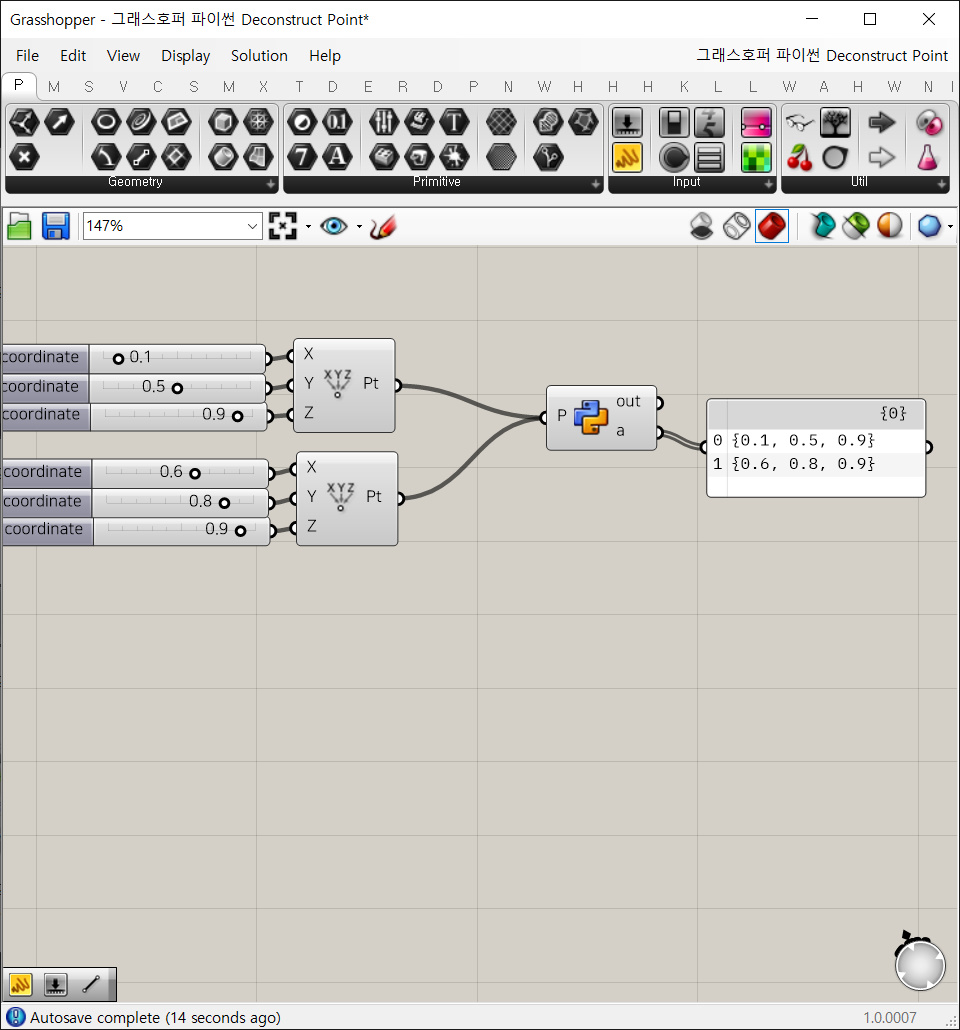Select the green checkered Image Sampler icon

(756, 158)
